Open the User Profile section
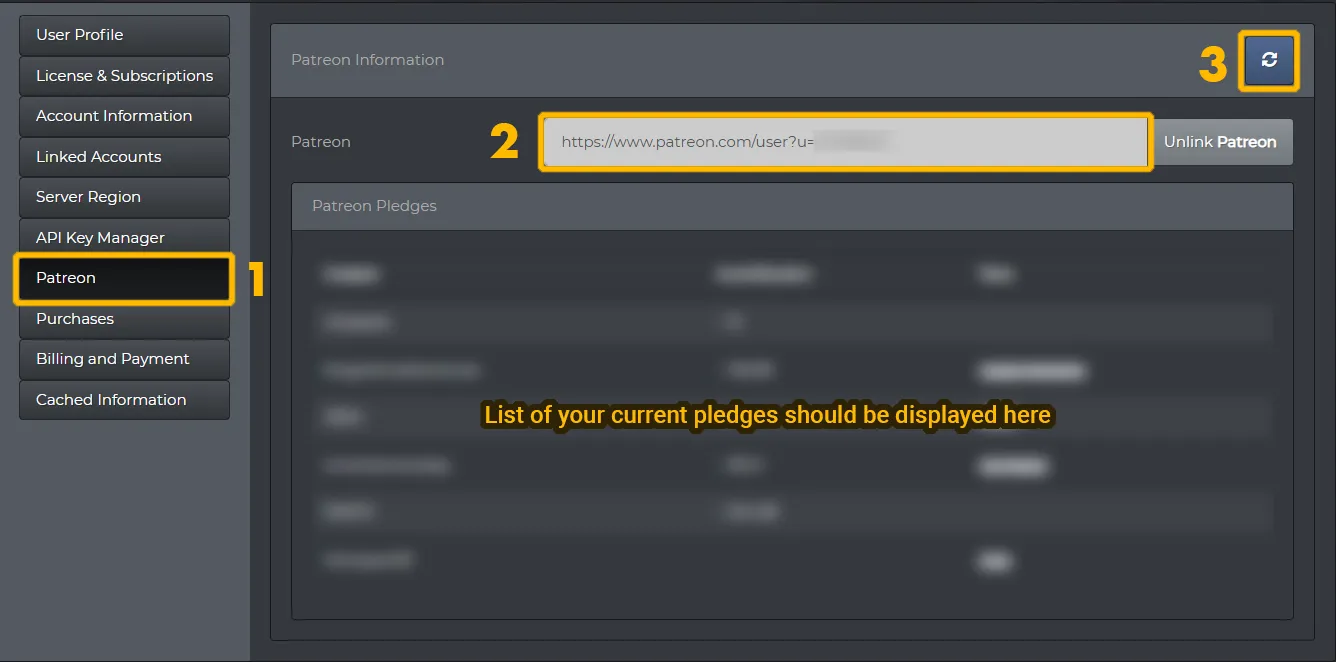The width and height of the screenshot is (1336, 662). (124, 35)
